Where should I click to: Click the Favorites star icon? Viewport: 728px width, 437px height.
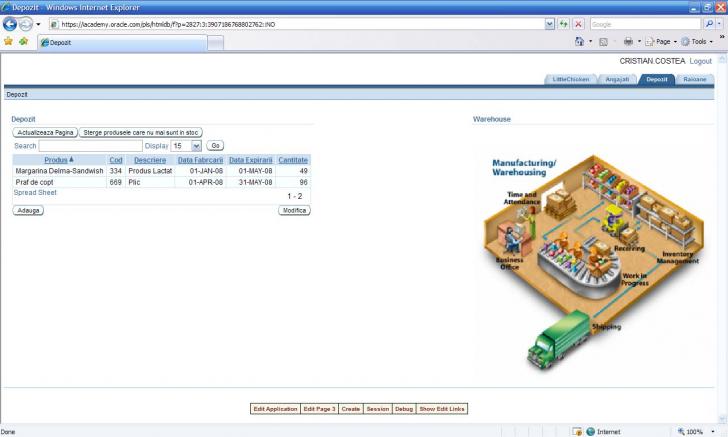[x=9, y=42]
